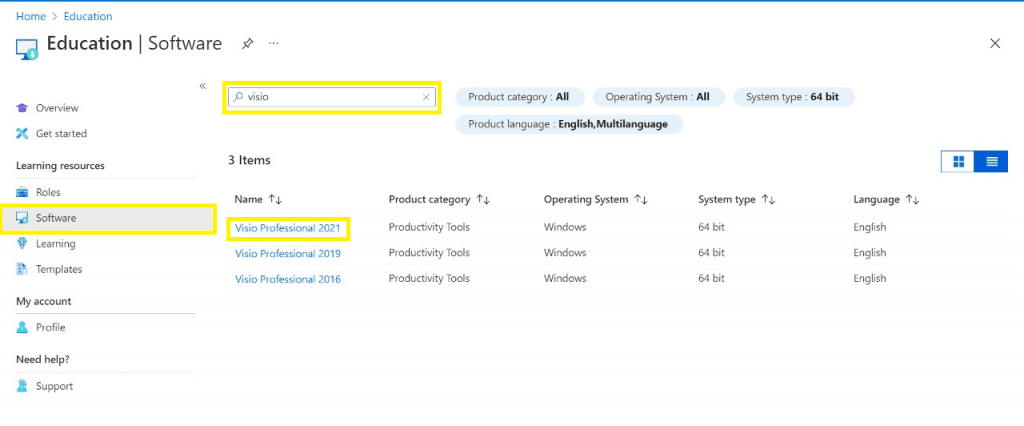The height and width of the screenshot is (426, 1024).
Task: Open Overview in sidebar
Action: 57,108
